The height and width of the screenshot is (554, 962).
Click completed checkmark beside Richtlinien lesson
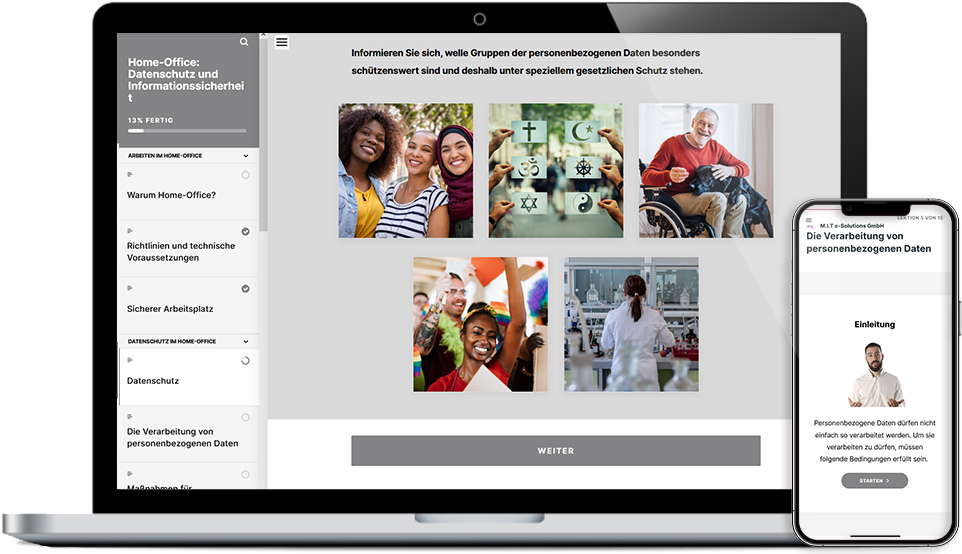click(x=245, y=231)
